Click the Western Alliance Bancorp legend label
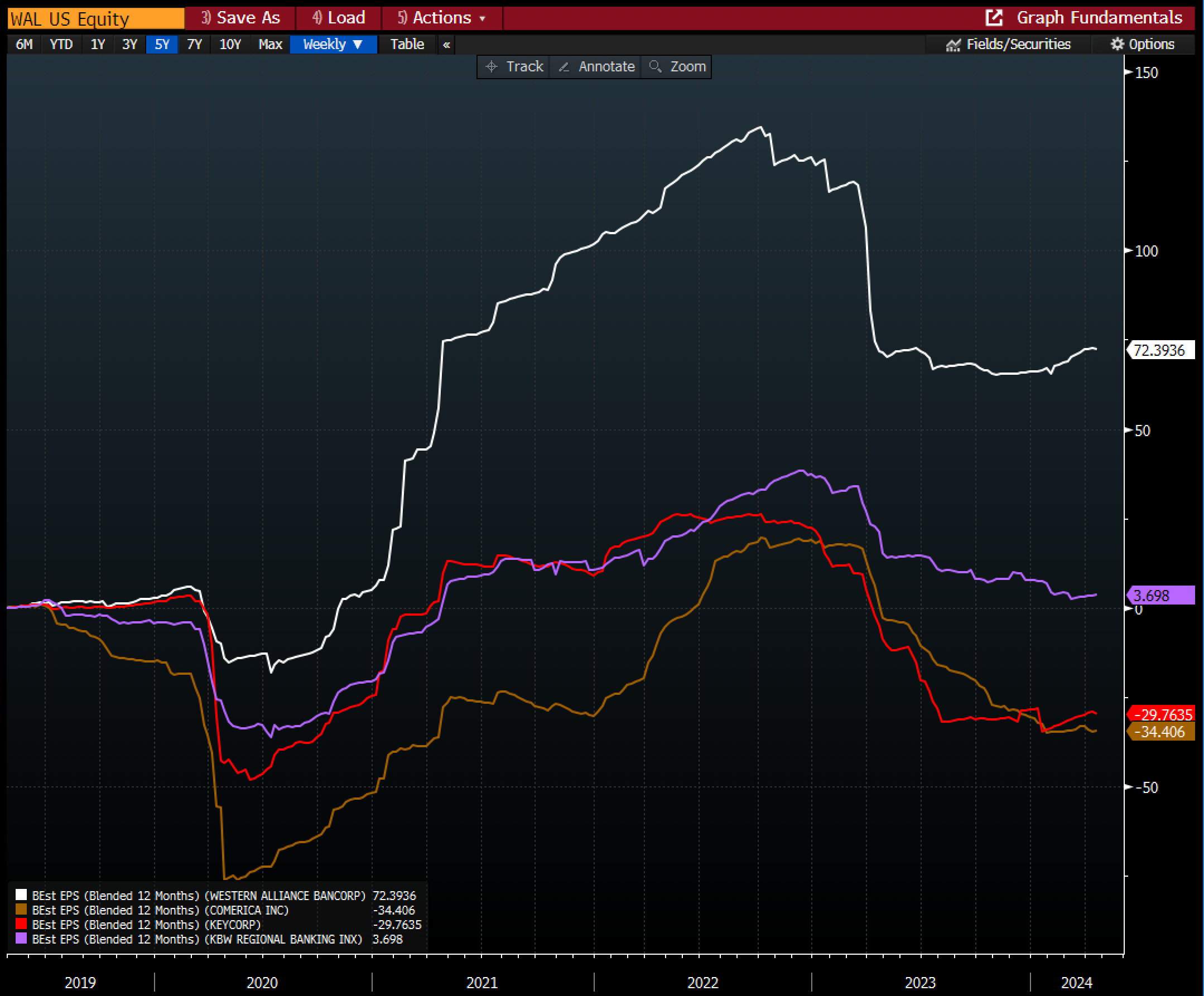The width and height of the screenshot is (1204, 996). coord(199,896)
